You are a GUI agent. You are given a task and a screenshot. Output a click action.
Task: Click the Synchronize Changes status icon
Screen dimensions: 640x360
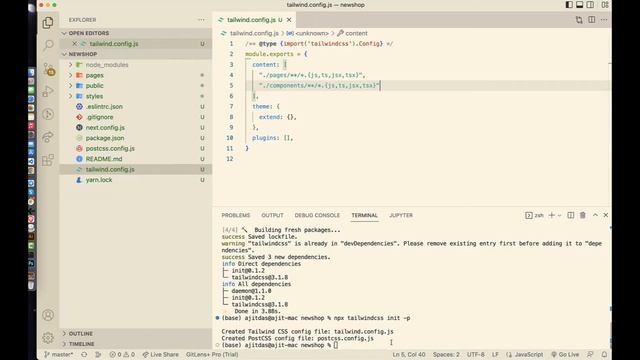[x=84, y=354]
